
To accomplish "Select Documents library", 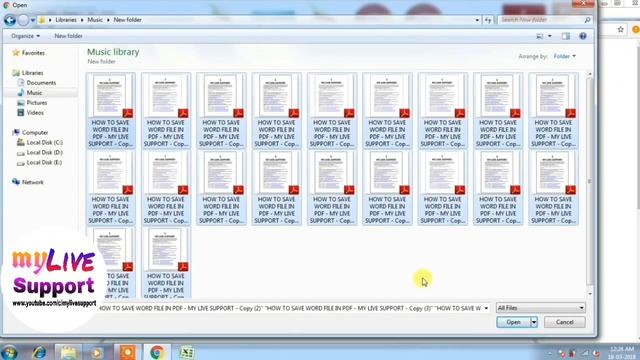I will (41, 82).
